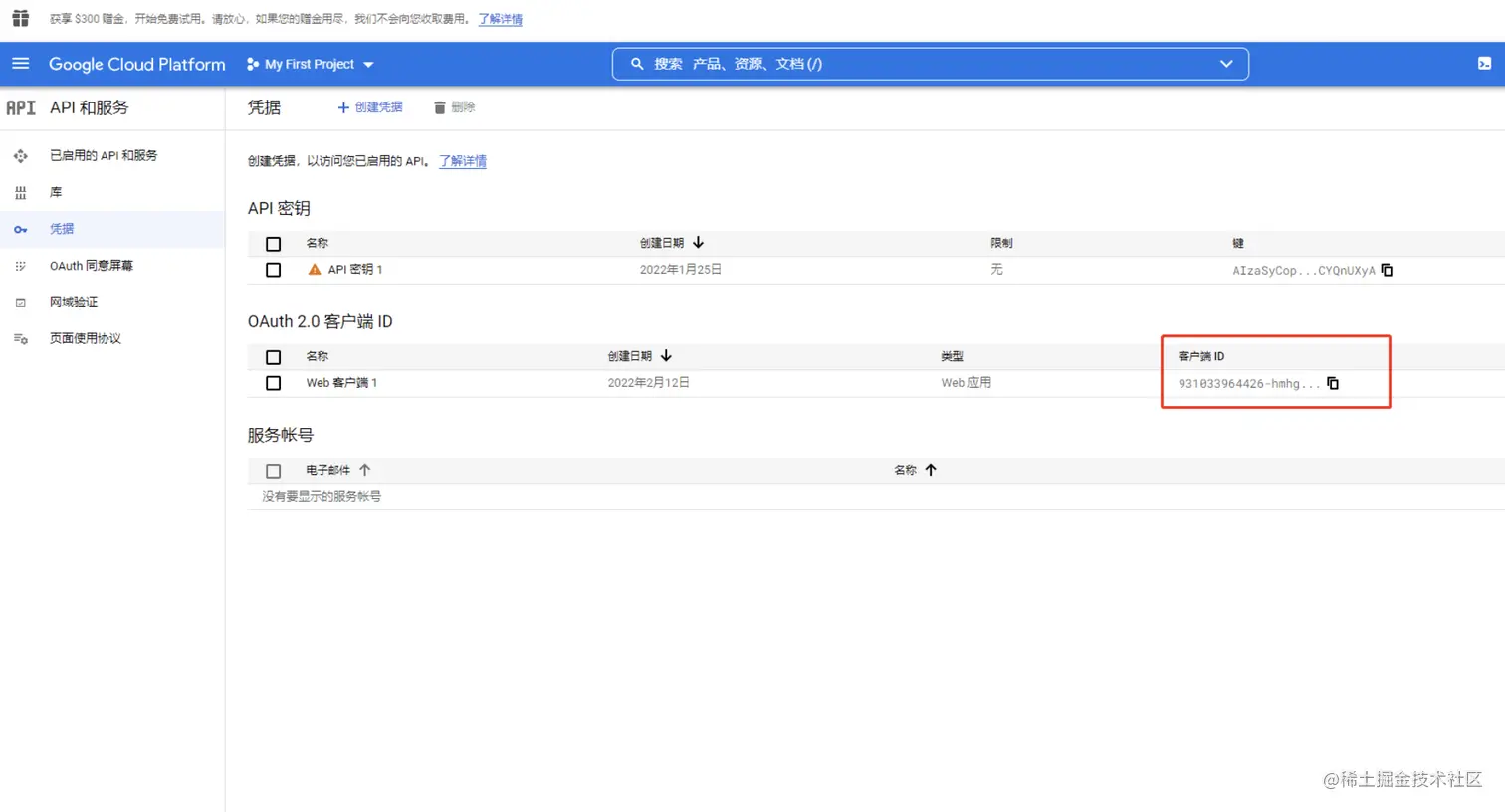
Task: Tick the checkbox for Web 客户端 1
Action: click(x=274, y=383)
